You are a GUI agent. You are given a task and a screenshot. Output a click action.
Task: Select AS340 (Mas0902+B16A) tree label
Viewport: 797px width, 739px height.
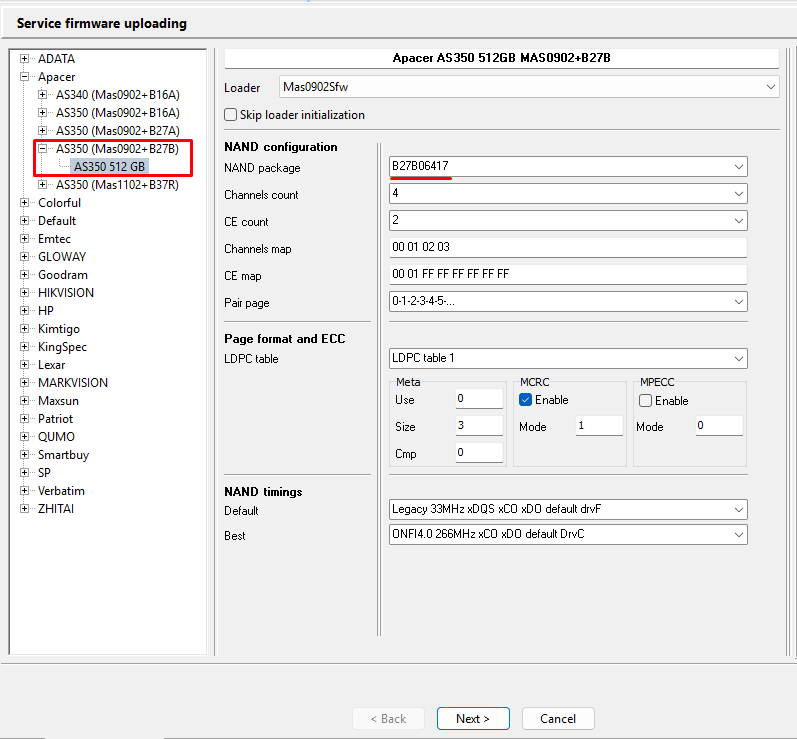tap(117, 95)
